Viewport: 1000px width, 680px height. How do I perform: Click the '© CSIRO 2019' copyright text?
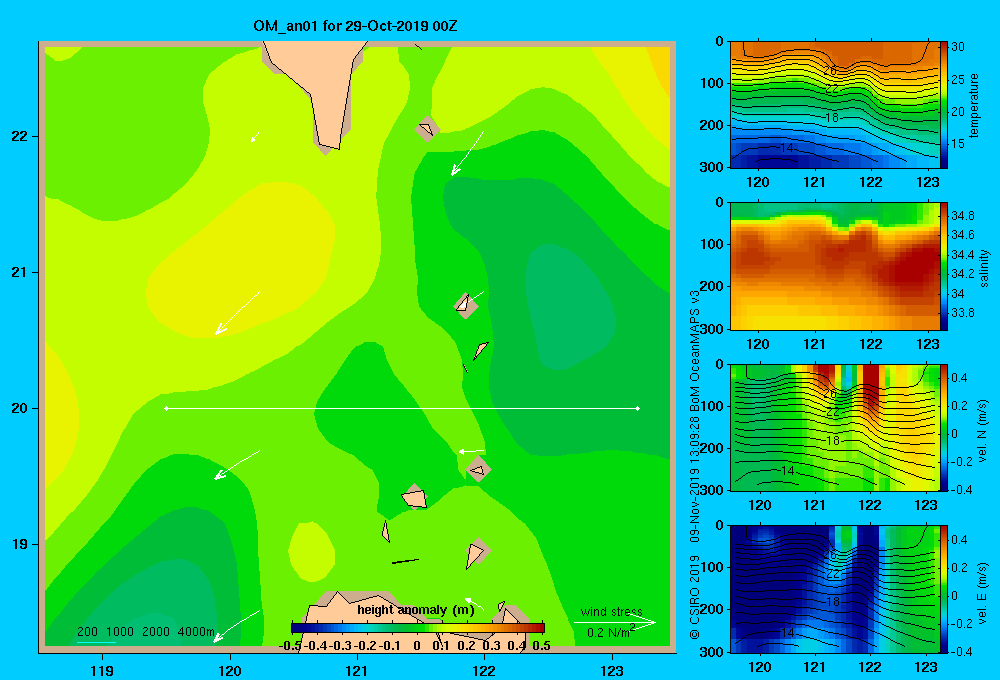click(x=695, y=597)
